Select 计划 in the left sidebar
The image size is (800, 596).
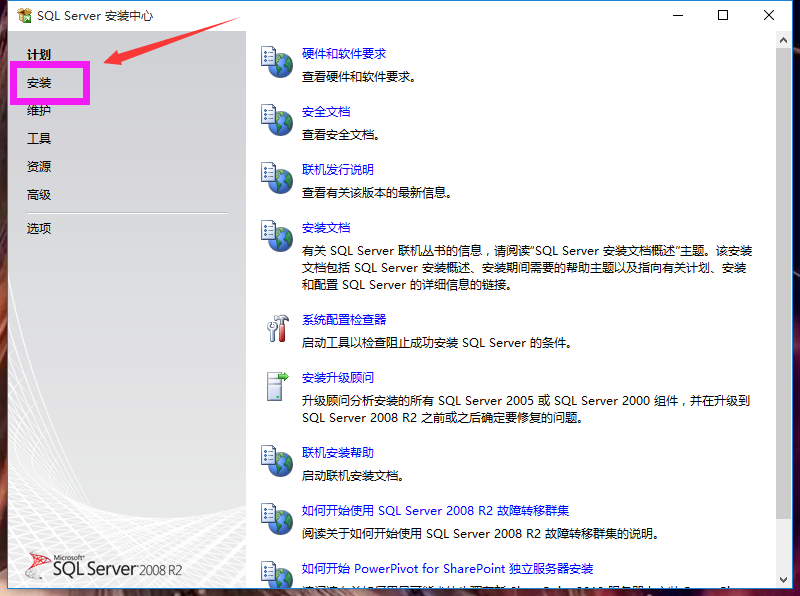pyautogui.click(x=39, y=55)
